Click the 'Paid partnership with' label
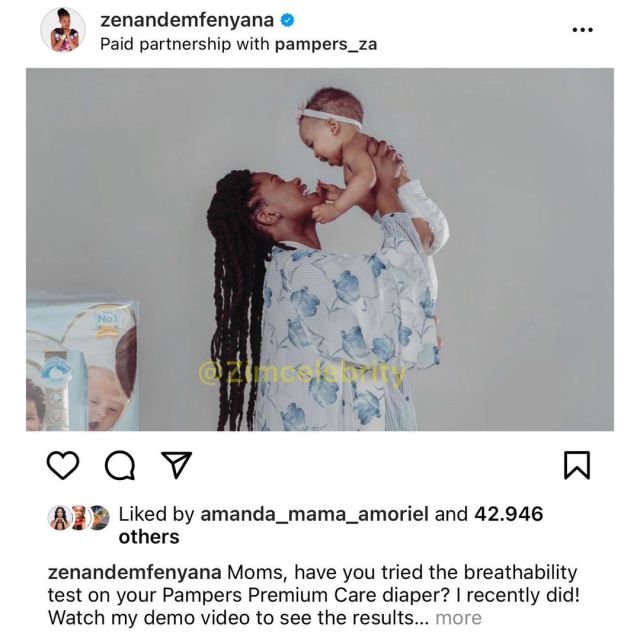This screenshot has width=640, height=640. [x=185, y=44]
